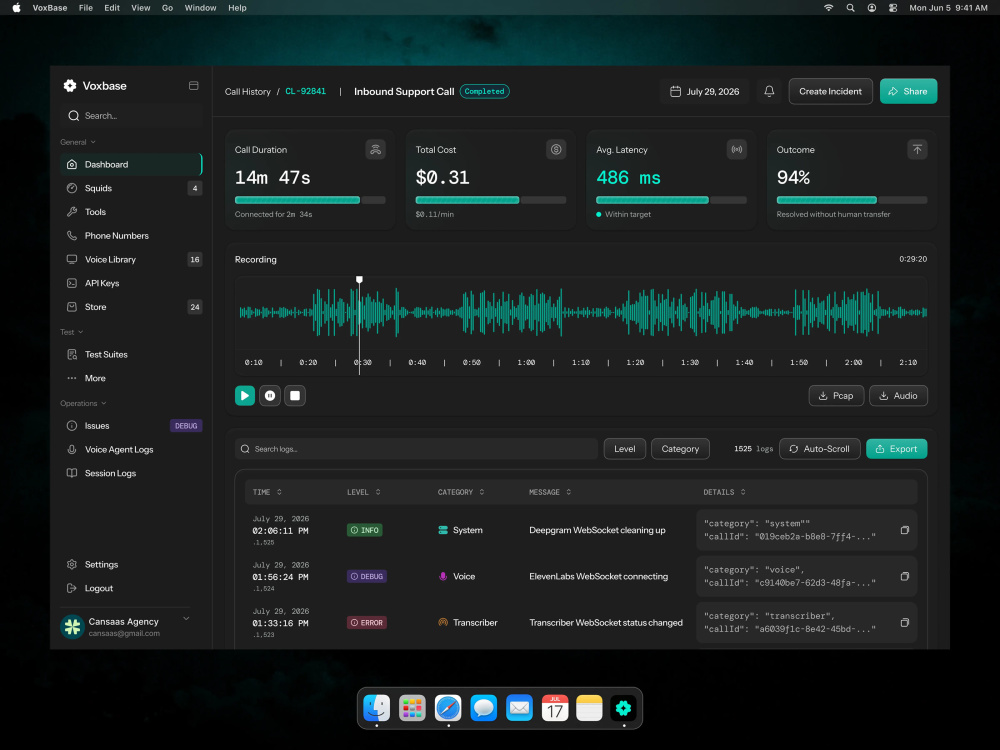The height and width of the screenshot is (750, 1000).
Task: Click the Voxbase gear logo
Action: click(x=70, y=85)
